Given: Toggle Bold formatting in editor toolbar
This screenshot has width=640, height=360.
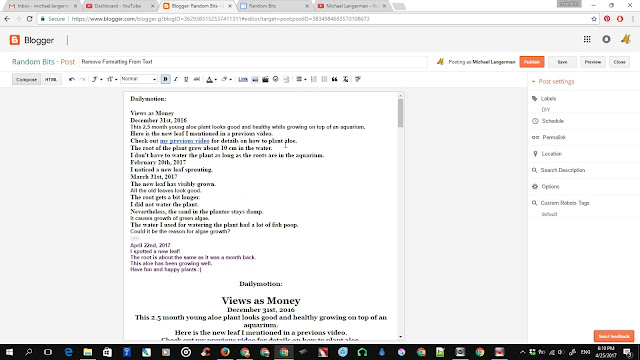Looking at the screenshot, I should (165, 79).
